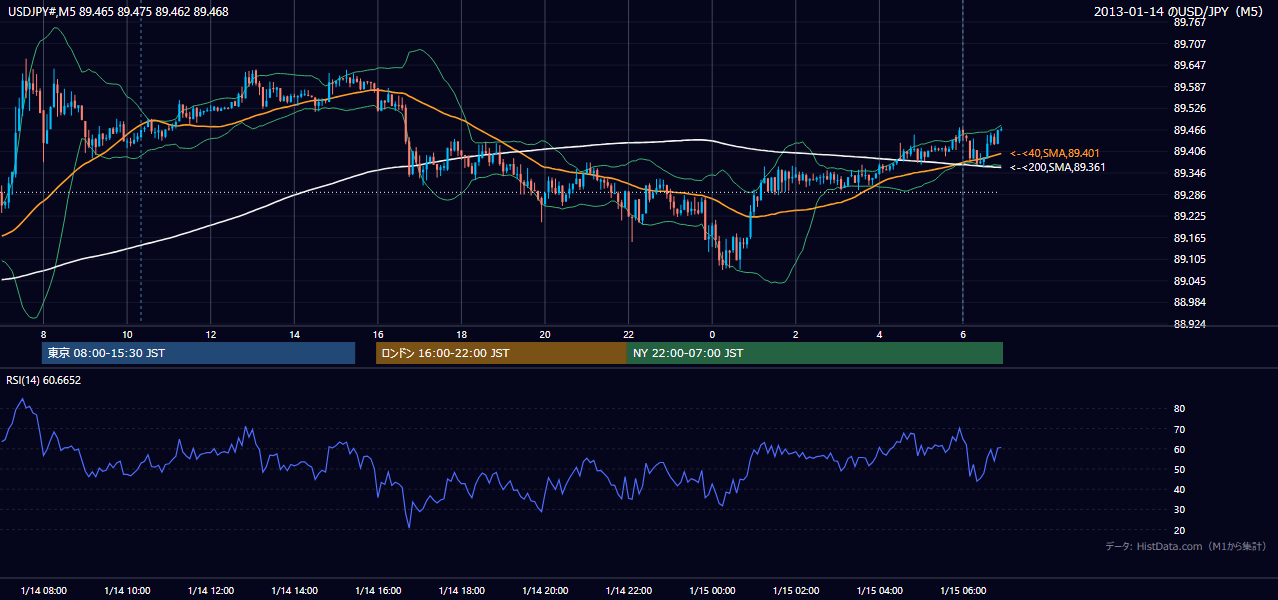Click the 1/14 16:00 time axis label
Image resolution: width=1278 pixels, height=600 pixels.
click(378, 591)
